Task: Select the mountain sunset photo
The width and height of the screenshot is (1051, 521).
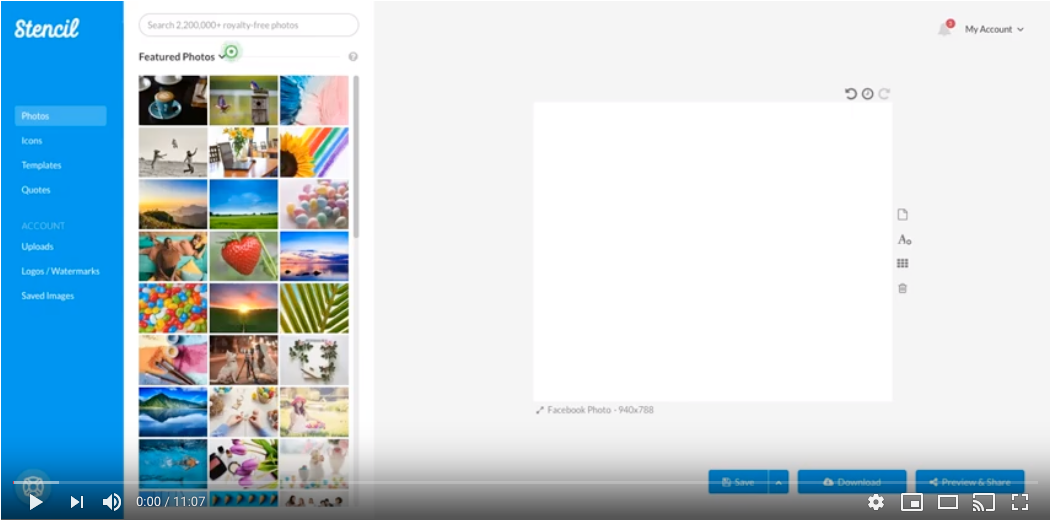Action: (173, 204)
